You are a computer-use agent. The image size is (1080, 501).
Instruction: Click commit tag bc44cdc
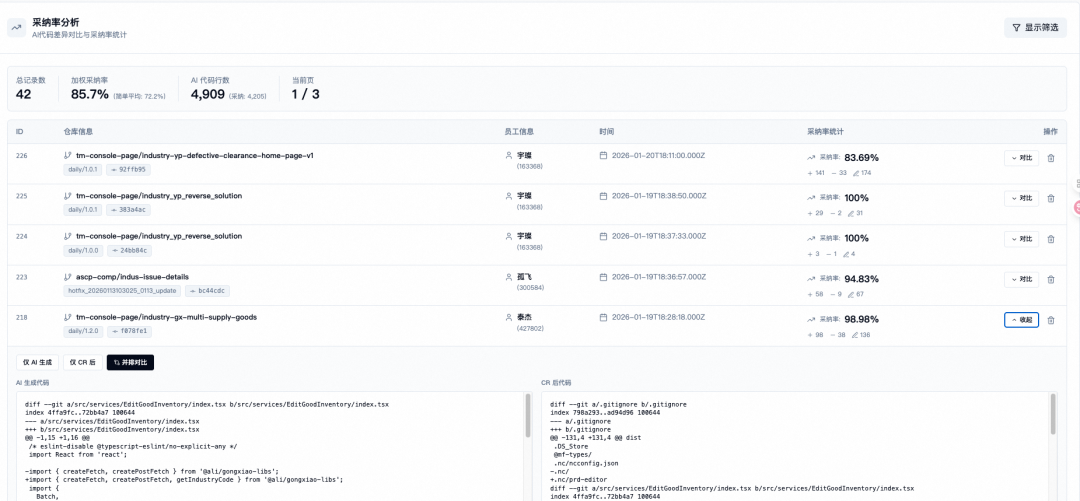[207, 291]
